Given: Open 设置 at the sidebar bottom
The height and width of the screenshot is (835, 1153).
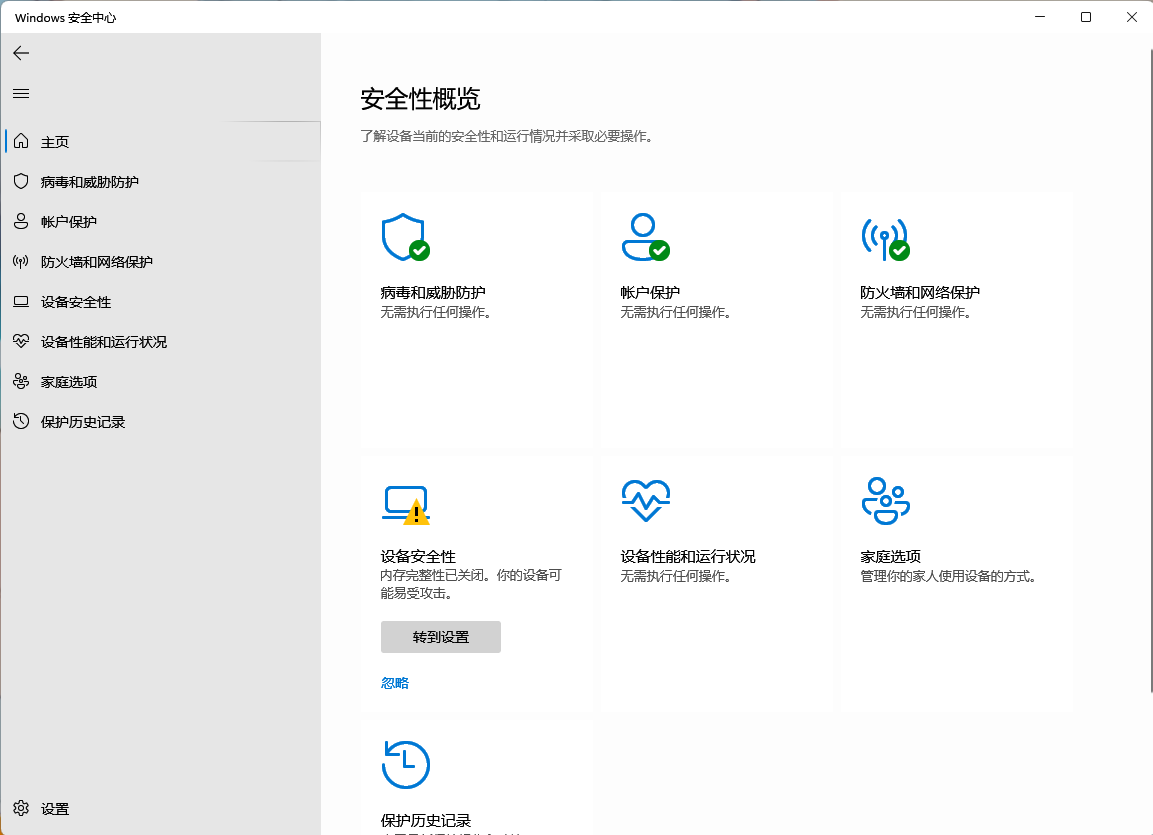Looking at the screenshot, I should 162,809.
